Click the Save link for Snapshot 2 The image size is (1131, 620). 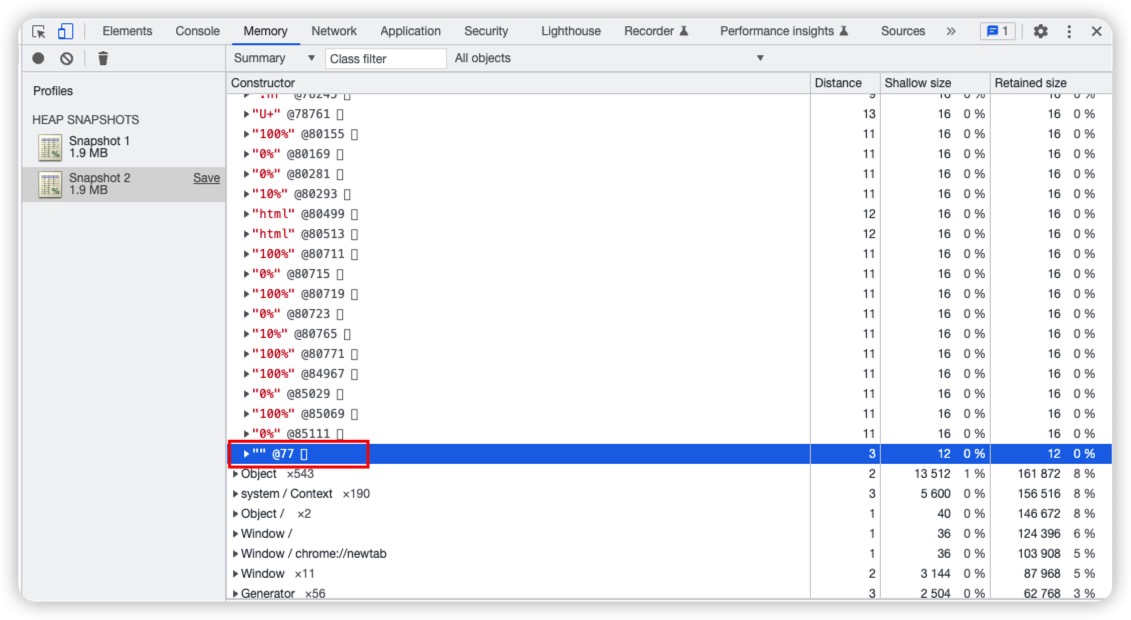coord(206,178)
